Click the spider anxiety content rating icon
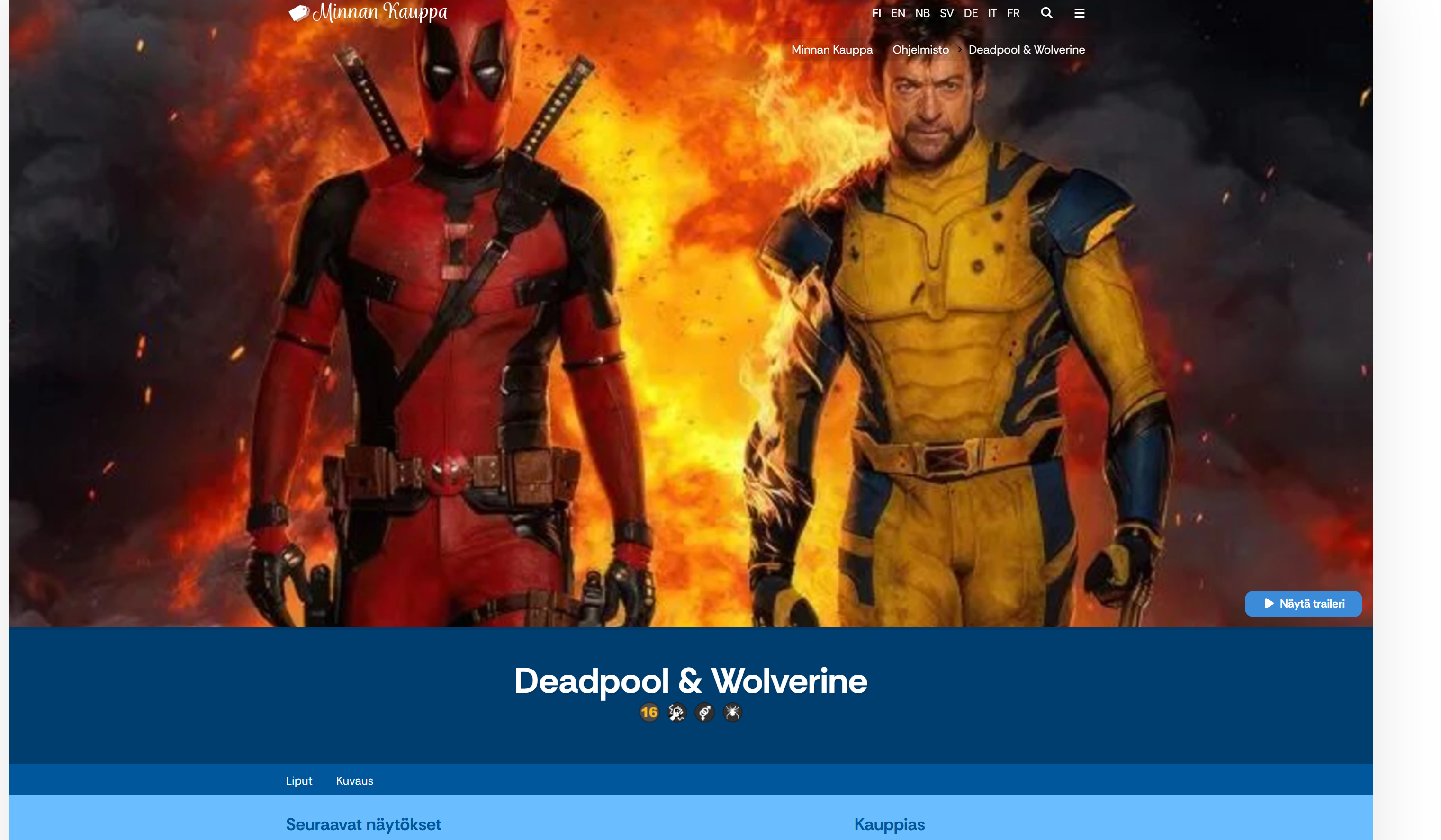The width and height of the screenshot is (1441, 840). [x=732, y=713]
